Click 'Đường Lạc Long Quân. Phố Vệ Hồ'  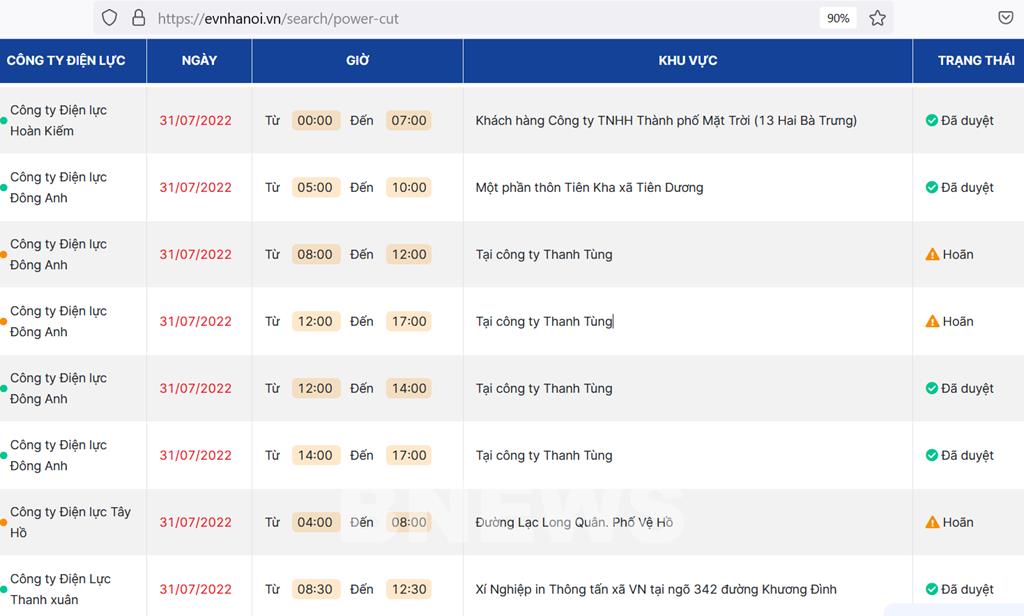[x=574, y=522]
